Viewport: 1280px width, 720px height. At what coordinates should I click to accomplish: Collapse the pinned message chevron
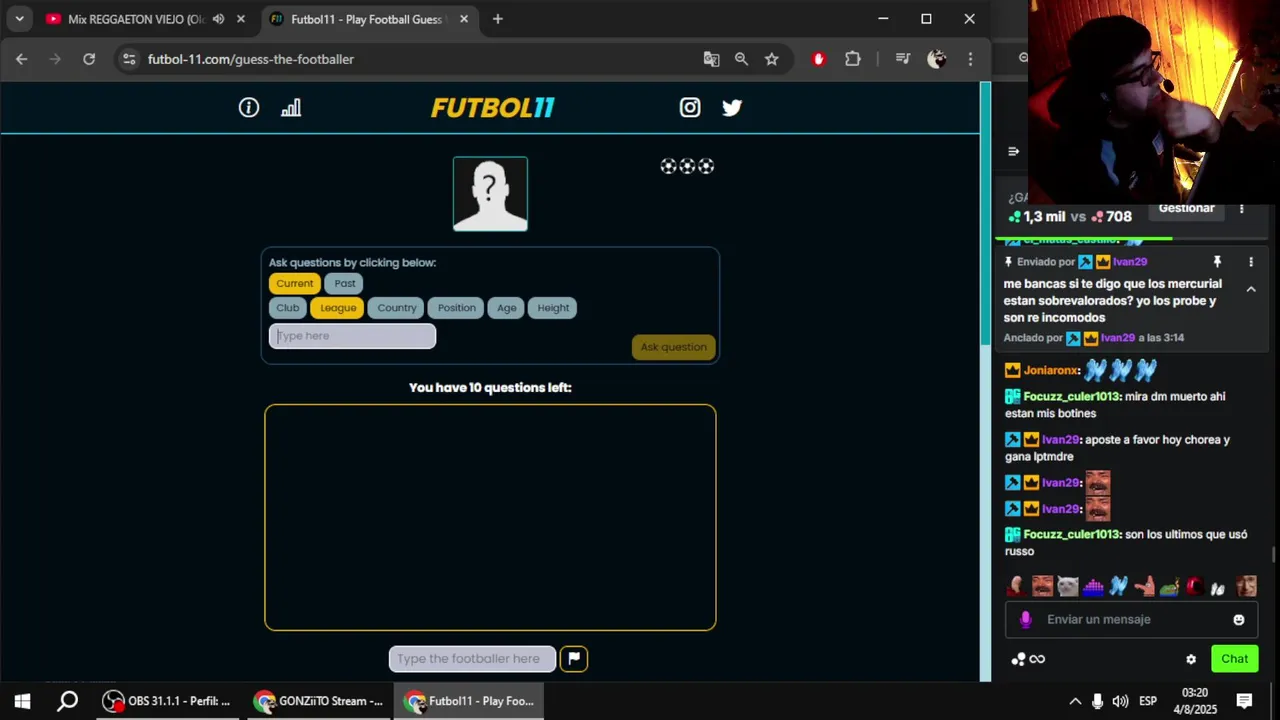pyautogui.click(x=1251, y=289)
